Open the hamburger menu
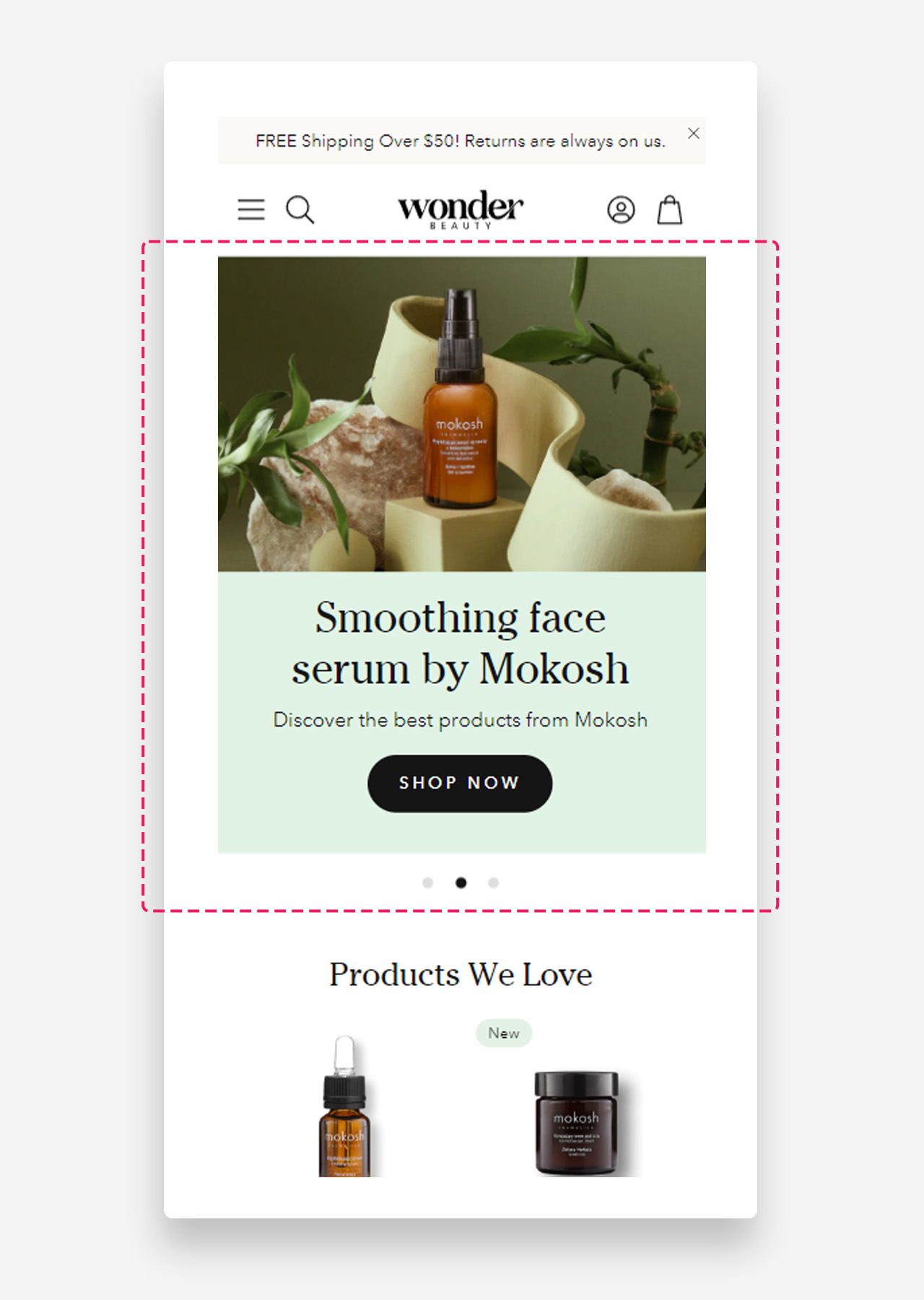924x1300 pixels. [x=251, y=209]
